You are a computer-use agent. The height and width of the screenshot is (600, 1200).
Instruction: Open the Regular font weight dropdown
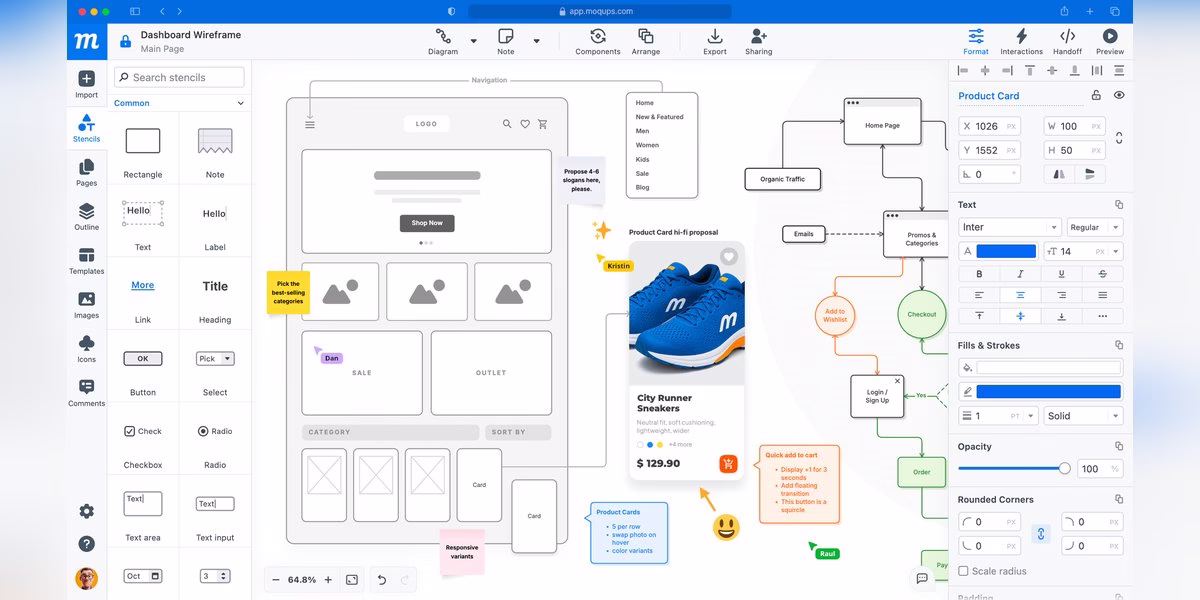pos(1095,227)
